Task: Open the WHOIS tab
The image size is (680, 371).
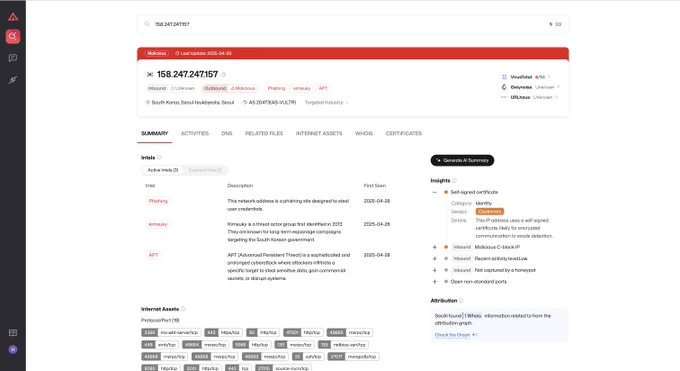Action: pyautogui.click(x=364, y=134)
